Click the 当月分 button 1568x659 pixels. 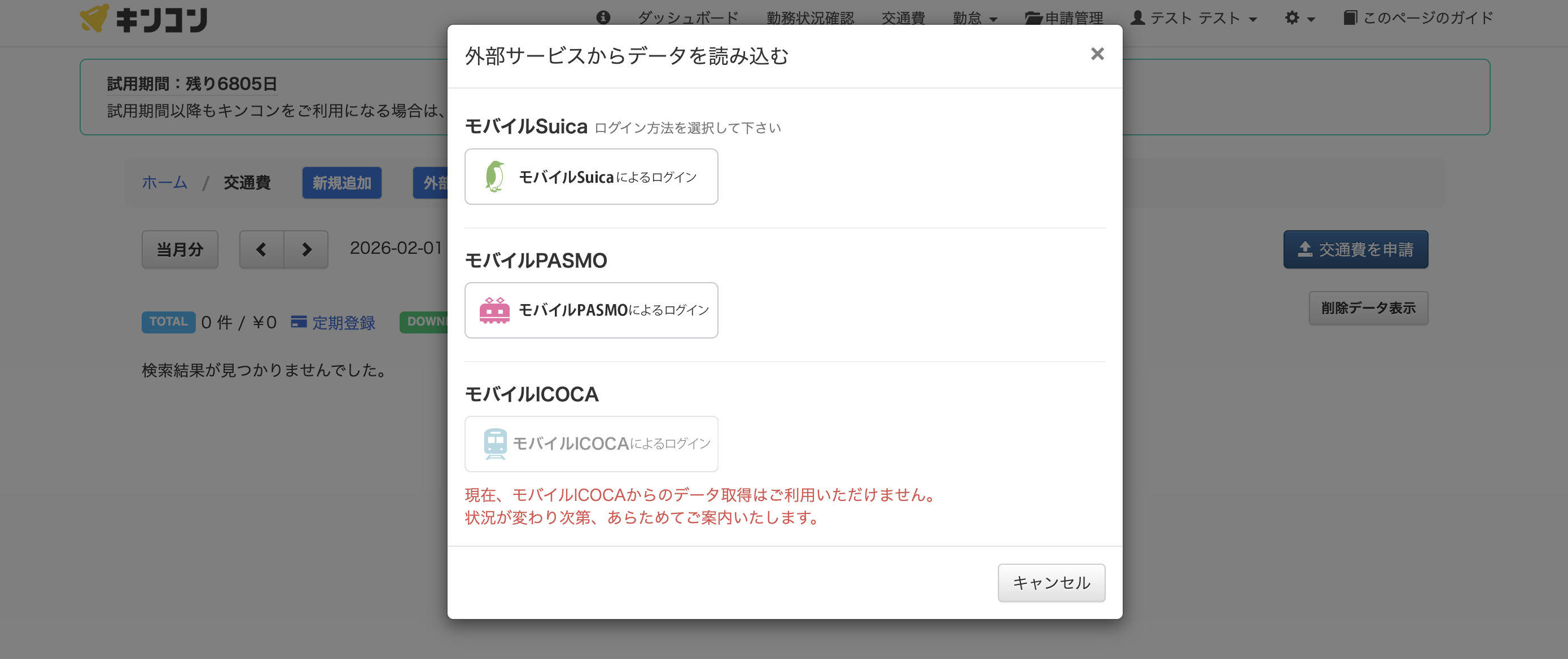pos(179,249)
